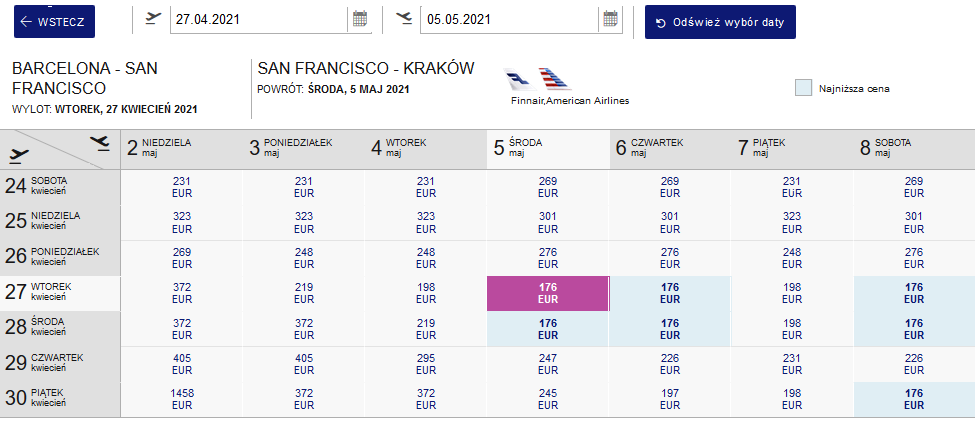
Task: Click the landing plane icon by 05.05.2021
Action: click(x=404, y=18)
